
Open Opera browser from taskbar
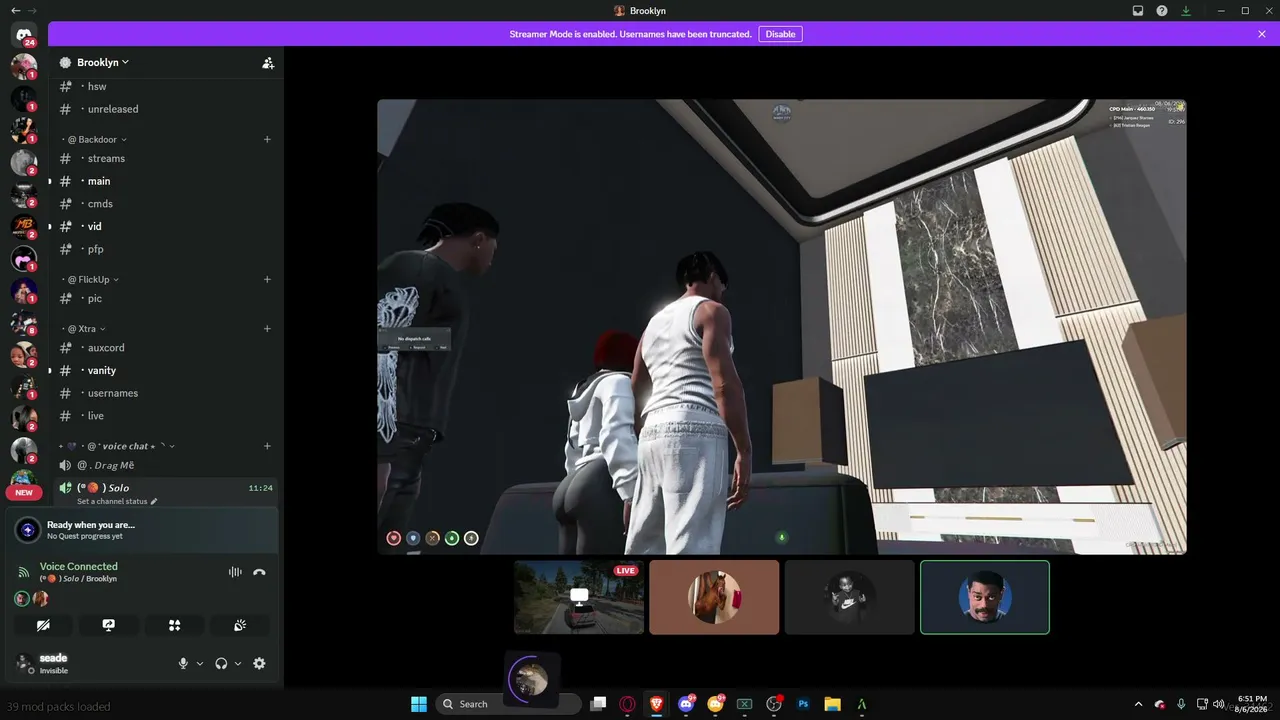[x=627, y=704]
